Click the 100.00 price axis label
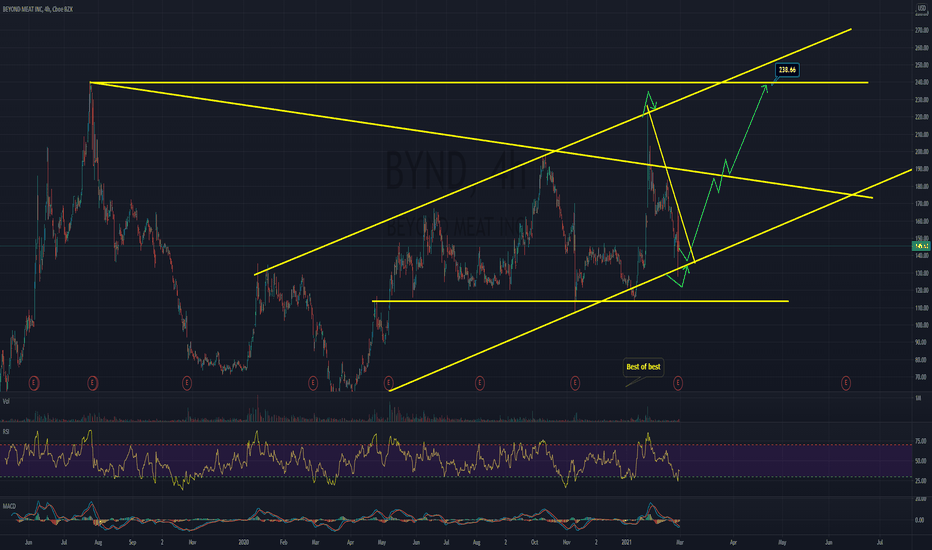932x550 pixels. [922, 325]
